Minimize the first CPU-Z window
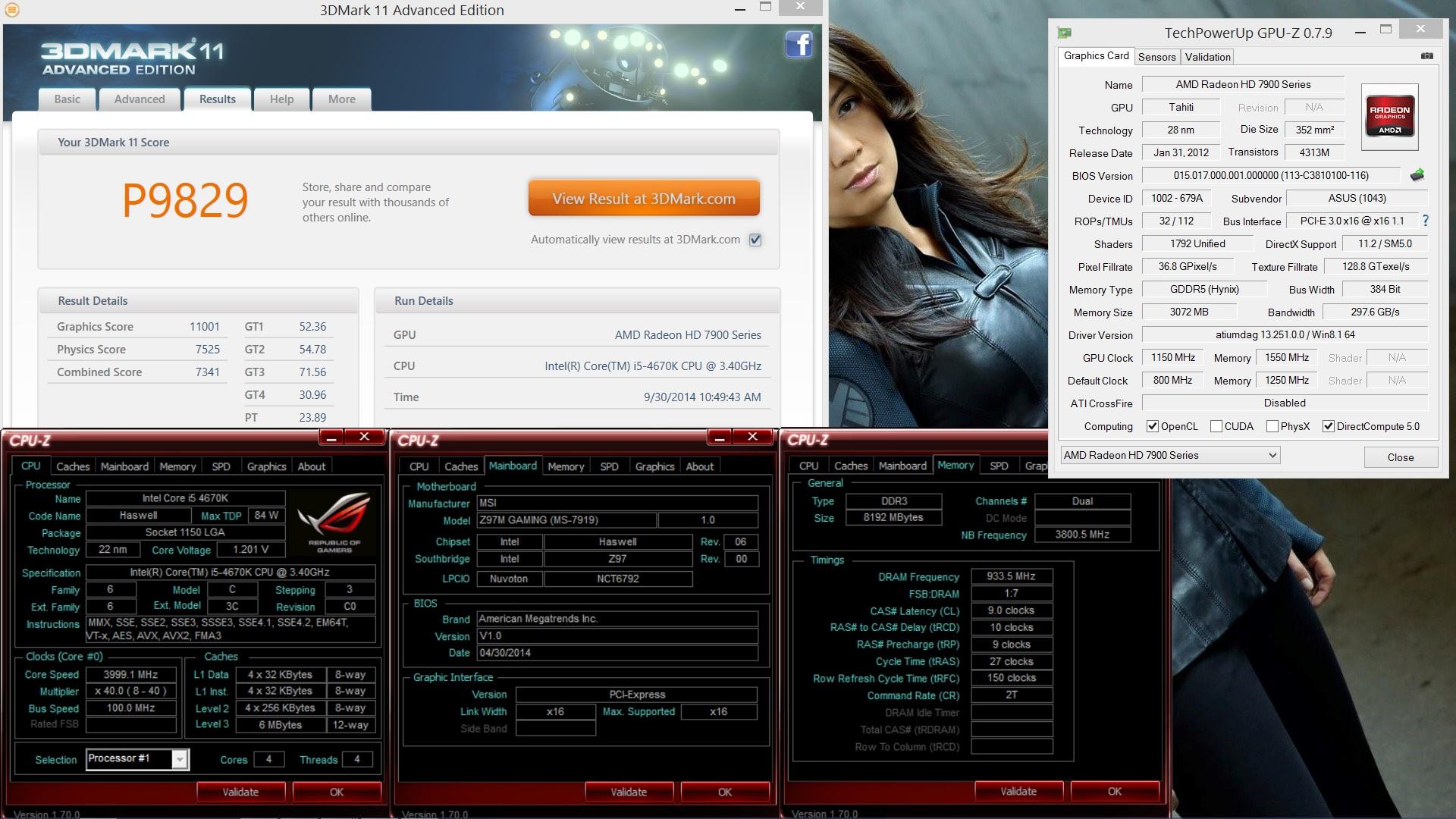This screenshot has height=819, width=1456. click(331, 437)
